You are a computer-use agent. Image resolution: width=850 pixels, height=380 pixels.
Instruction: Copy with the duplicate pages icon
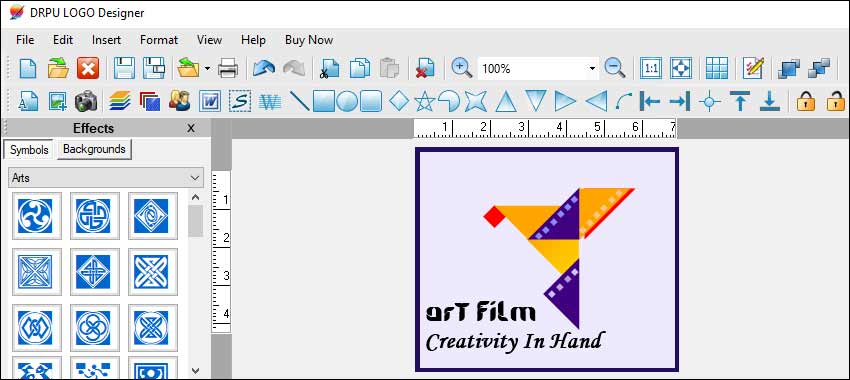pyautogui.click(x=359, y=69)
